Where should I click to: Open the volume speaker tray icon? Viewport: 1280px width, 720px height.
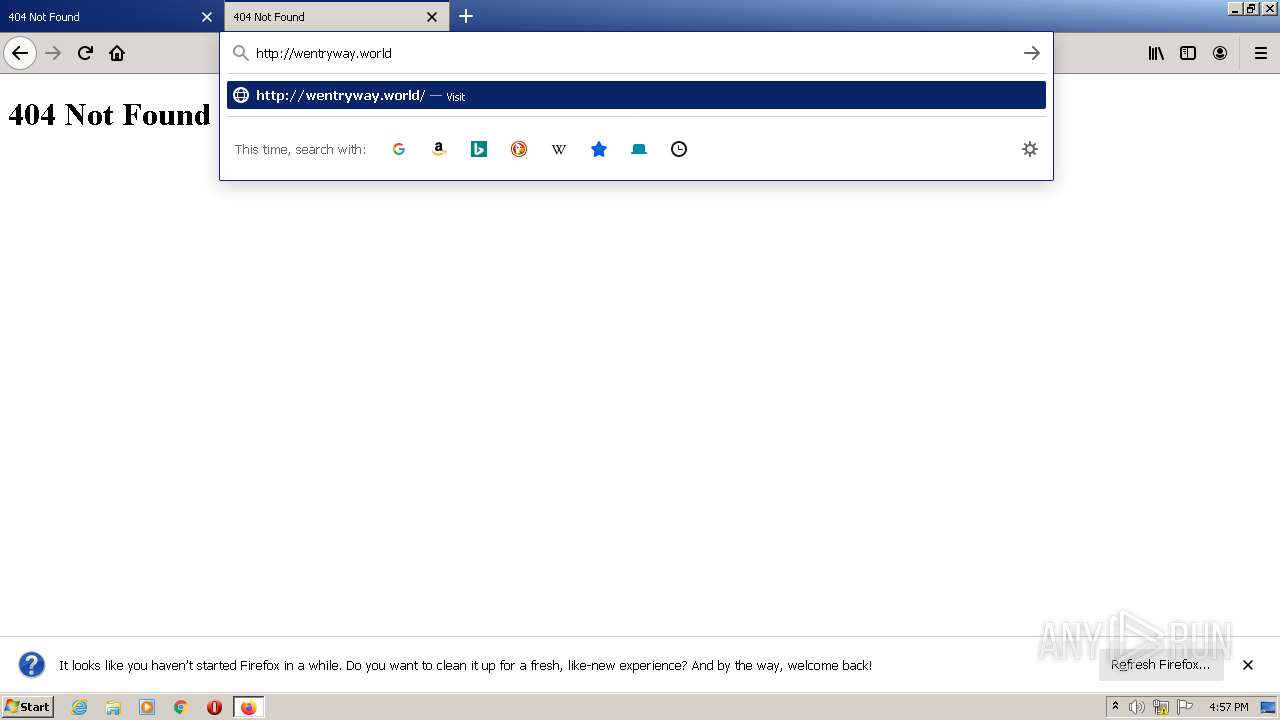click(x=1137, y=707)
